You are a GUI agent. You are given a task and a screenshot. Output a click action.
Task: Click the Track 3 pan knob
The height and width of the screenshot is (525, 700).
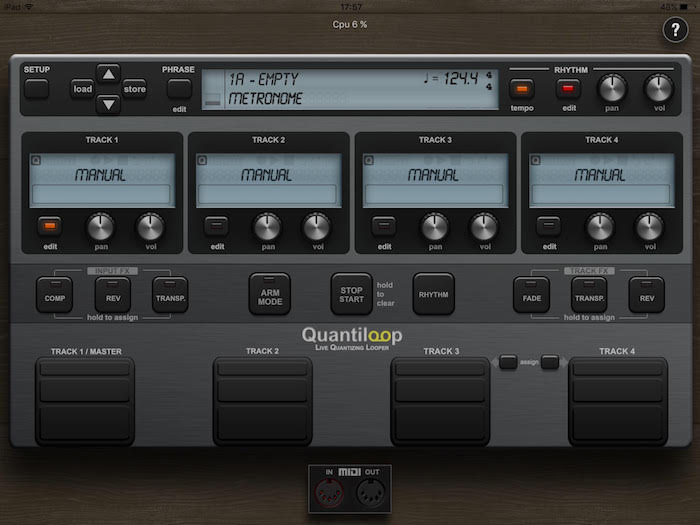coord(435,227)
